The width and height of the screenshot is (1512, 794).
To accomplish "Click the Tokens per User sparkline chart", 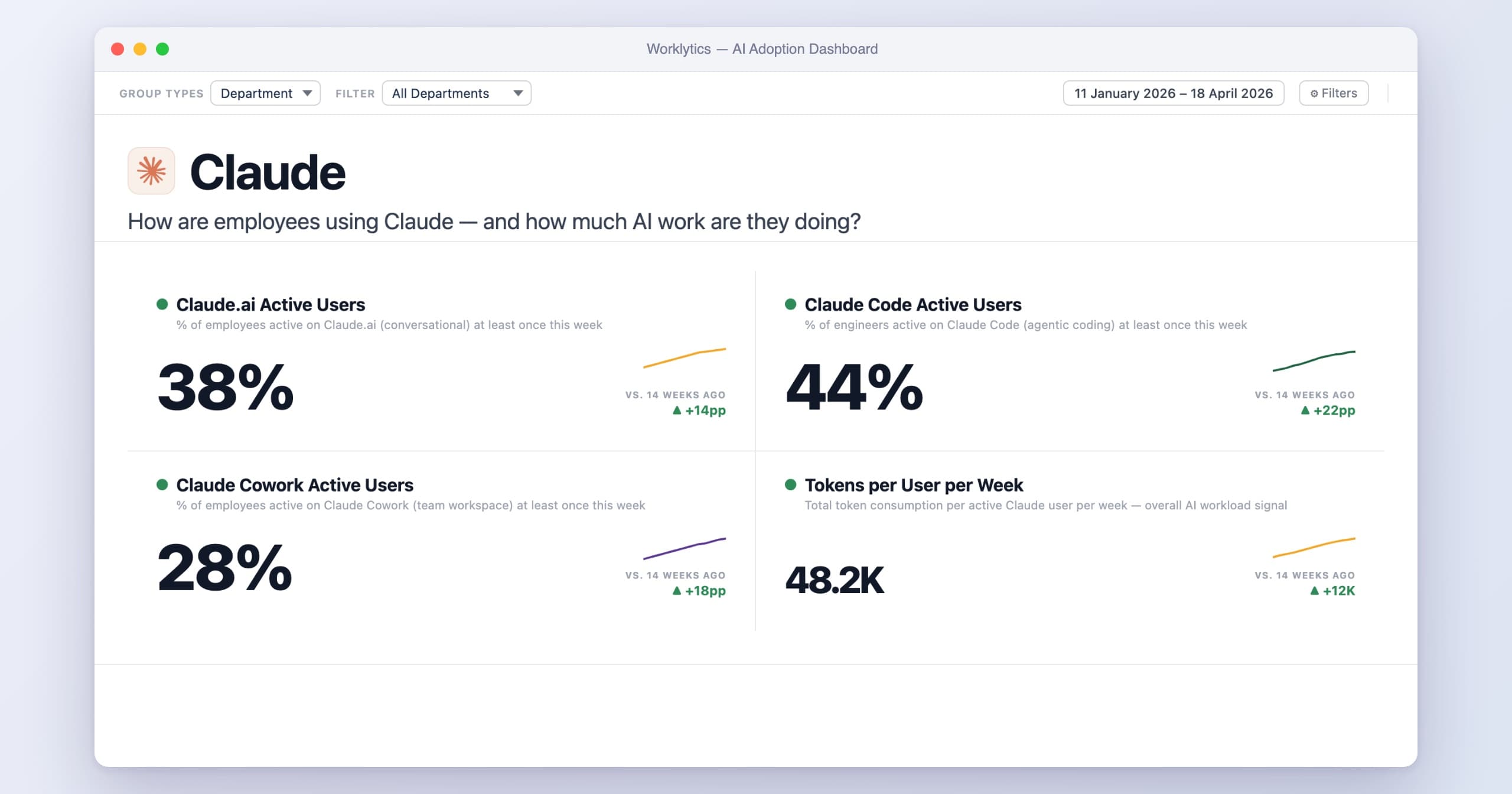I will tap(1314, 548).
